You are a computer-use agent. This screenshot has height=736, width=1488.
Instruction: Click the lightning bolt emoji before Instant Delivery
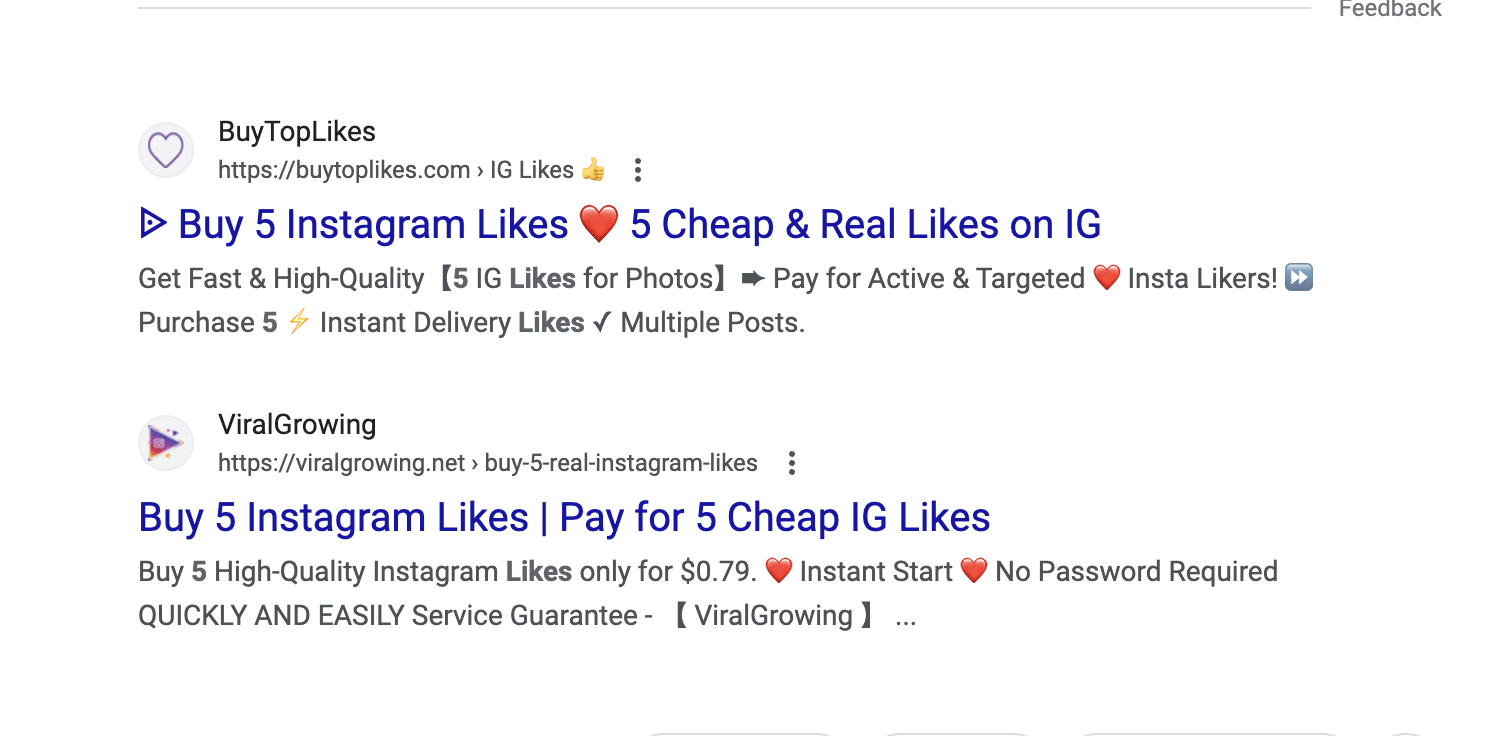[298, 322]
